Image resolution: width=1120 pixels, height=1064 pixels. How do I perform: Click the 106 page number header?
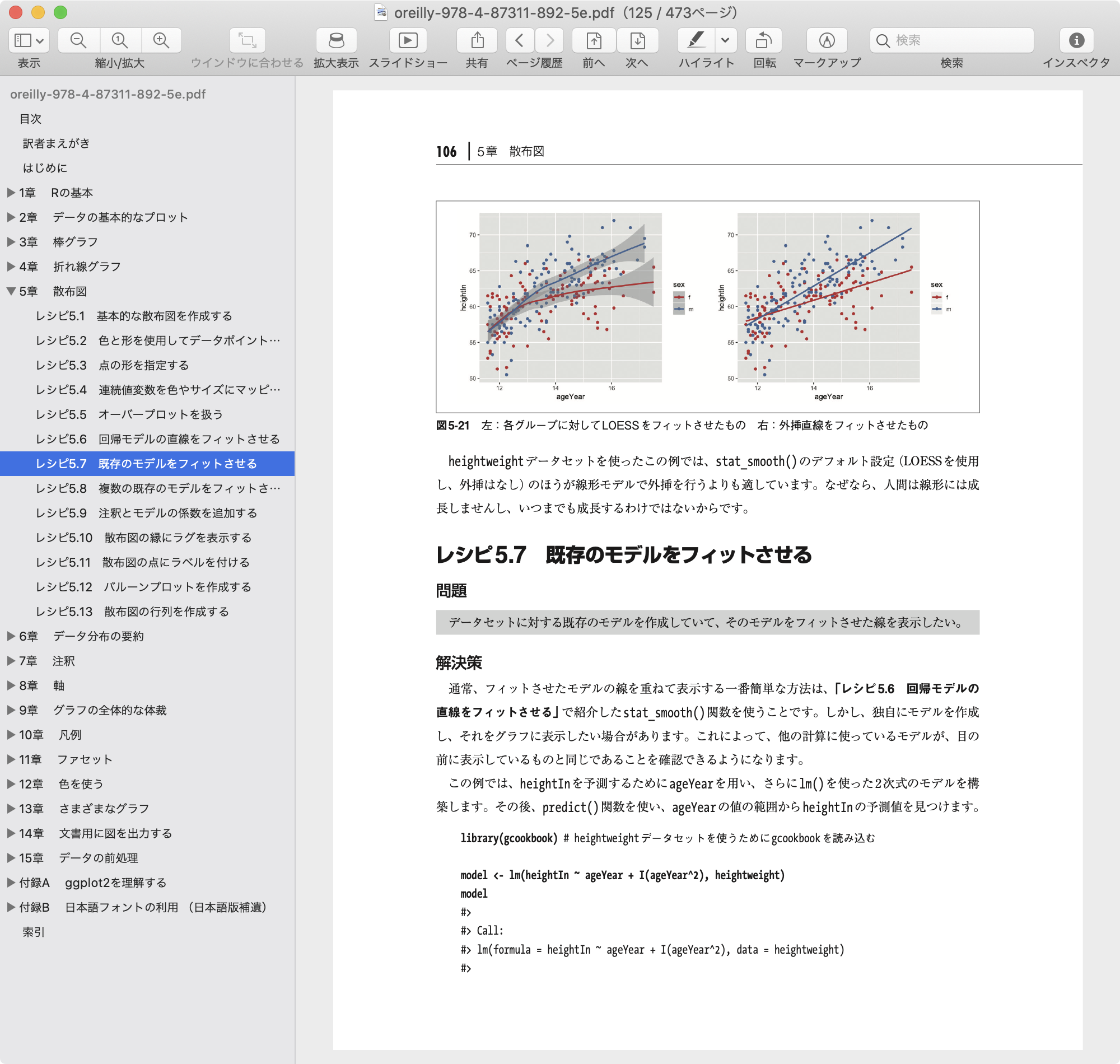(446, 151)
